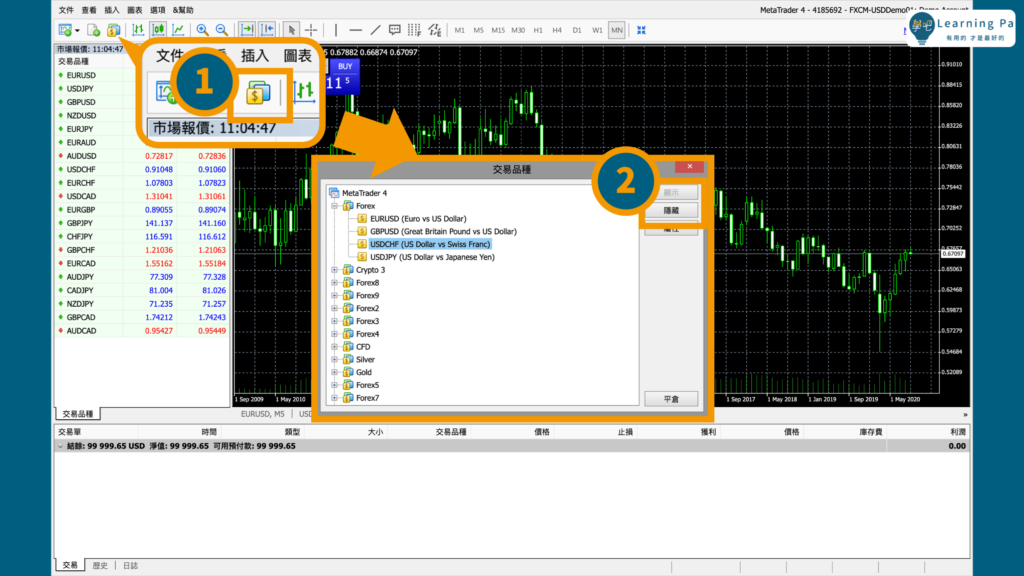Screen dimensions: 1024x576
Task: Switch chart to candlestick mode
Action: pyautogui.click(x=158, y=30)
